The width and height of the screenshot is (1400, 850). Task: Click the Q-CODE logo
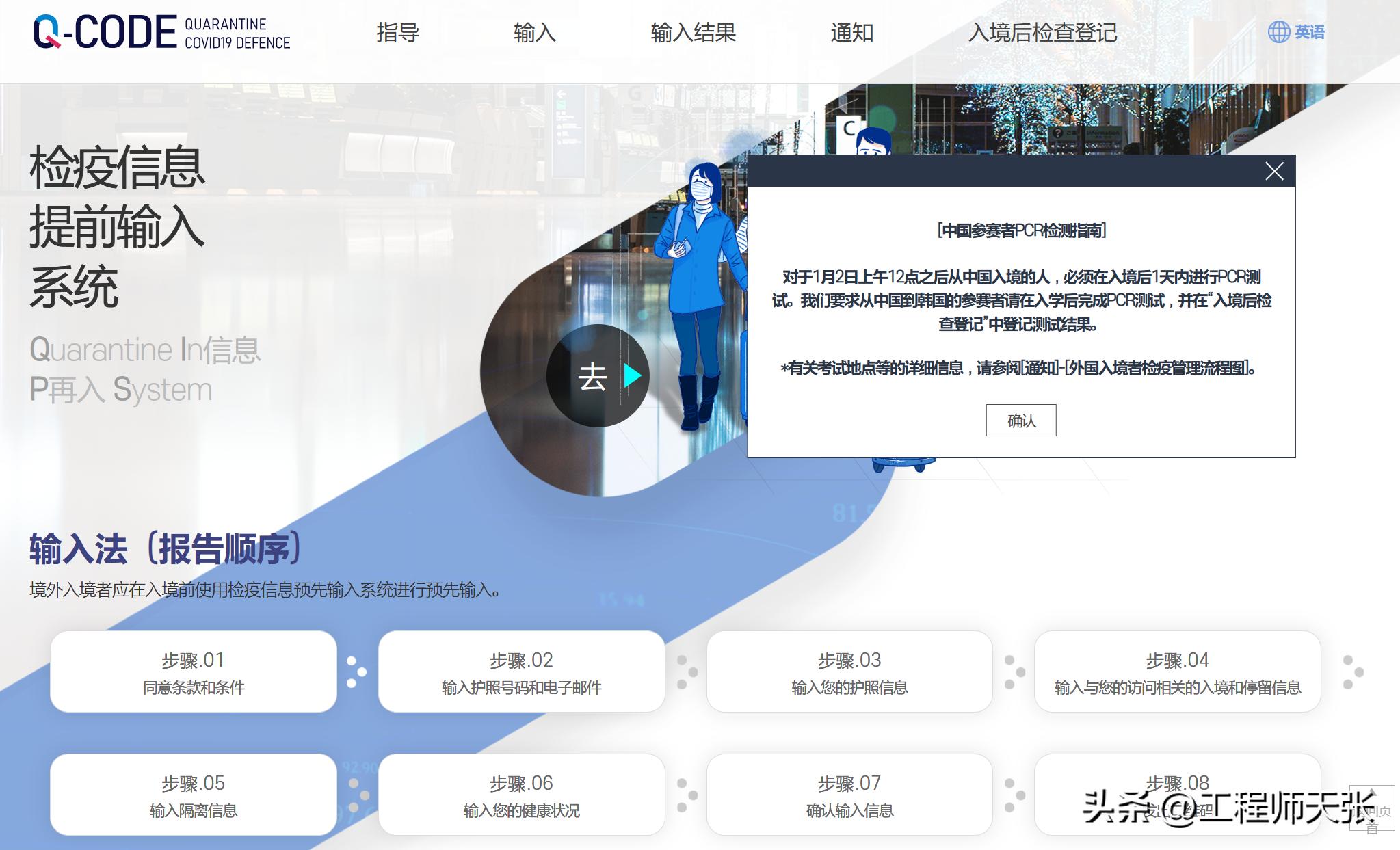point(106,31)
